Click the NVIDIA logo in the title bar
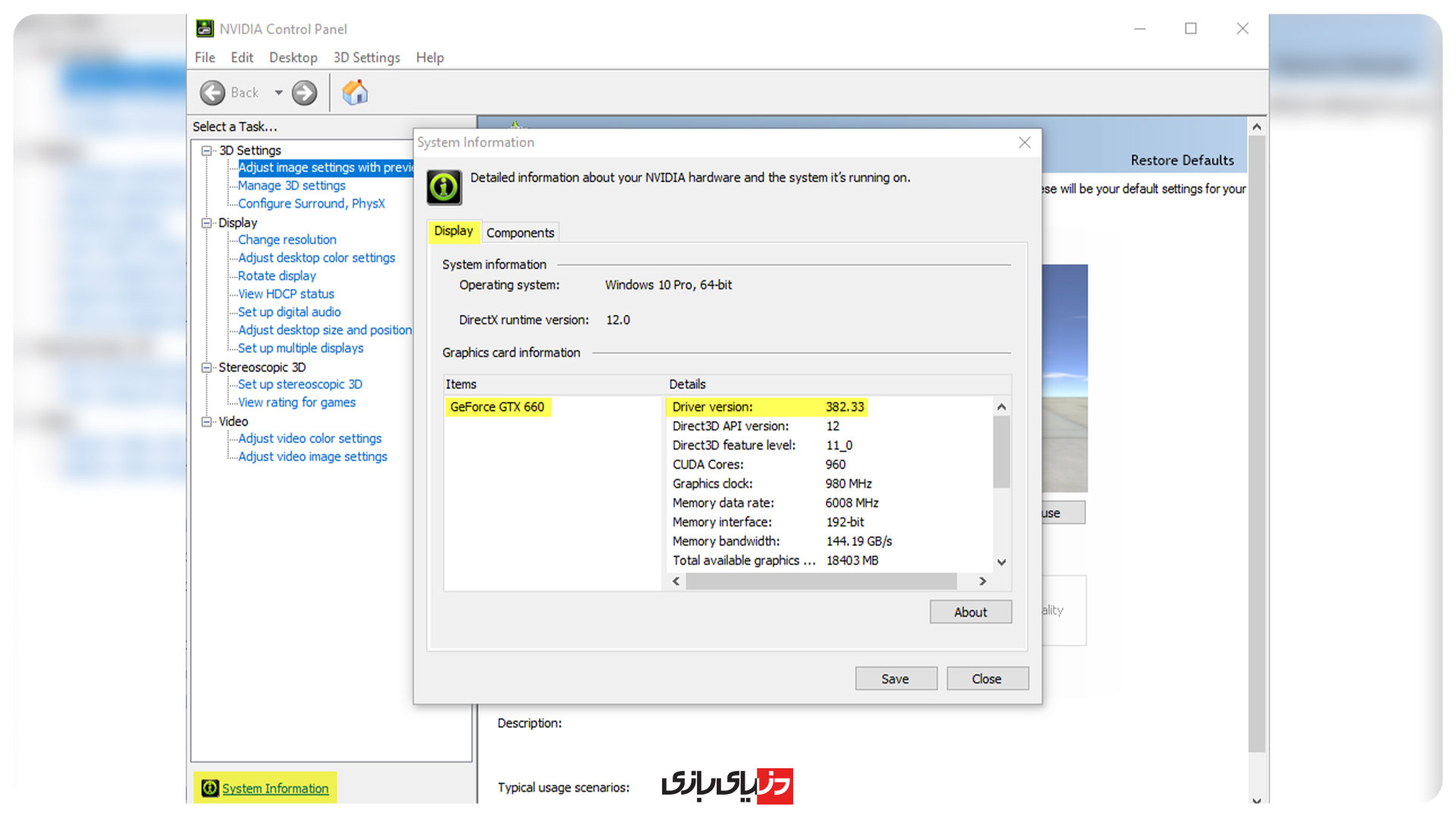Screen dimensions: 1456x819 tap(204, 28)
